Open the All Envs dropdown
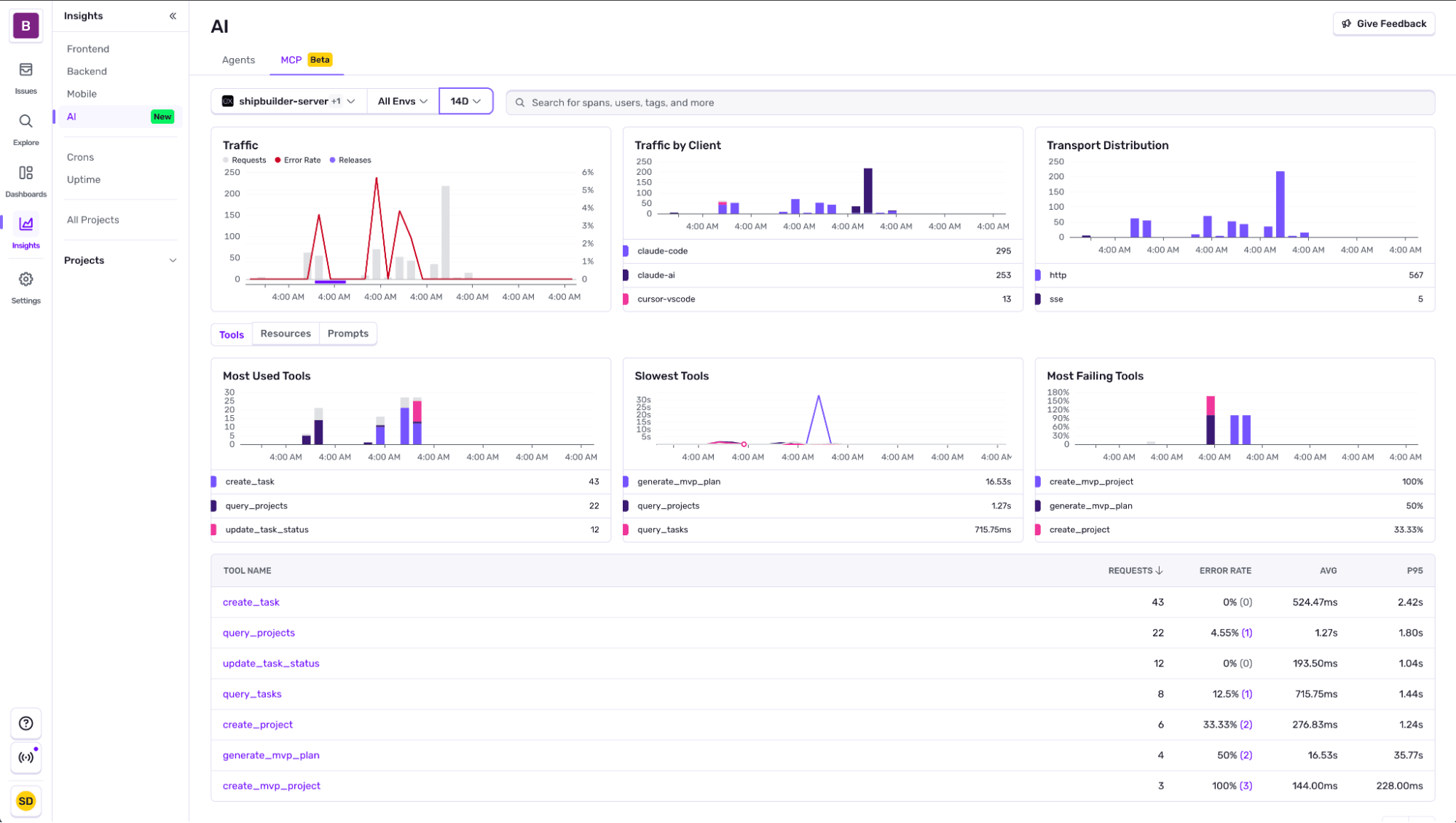Image resolution: width=1456 pixels, height=823 pixels. coord(403,101)
